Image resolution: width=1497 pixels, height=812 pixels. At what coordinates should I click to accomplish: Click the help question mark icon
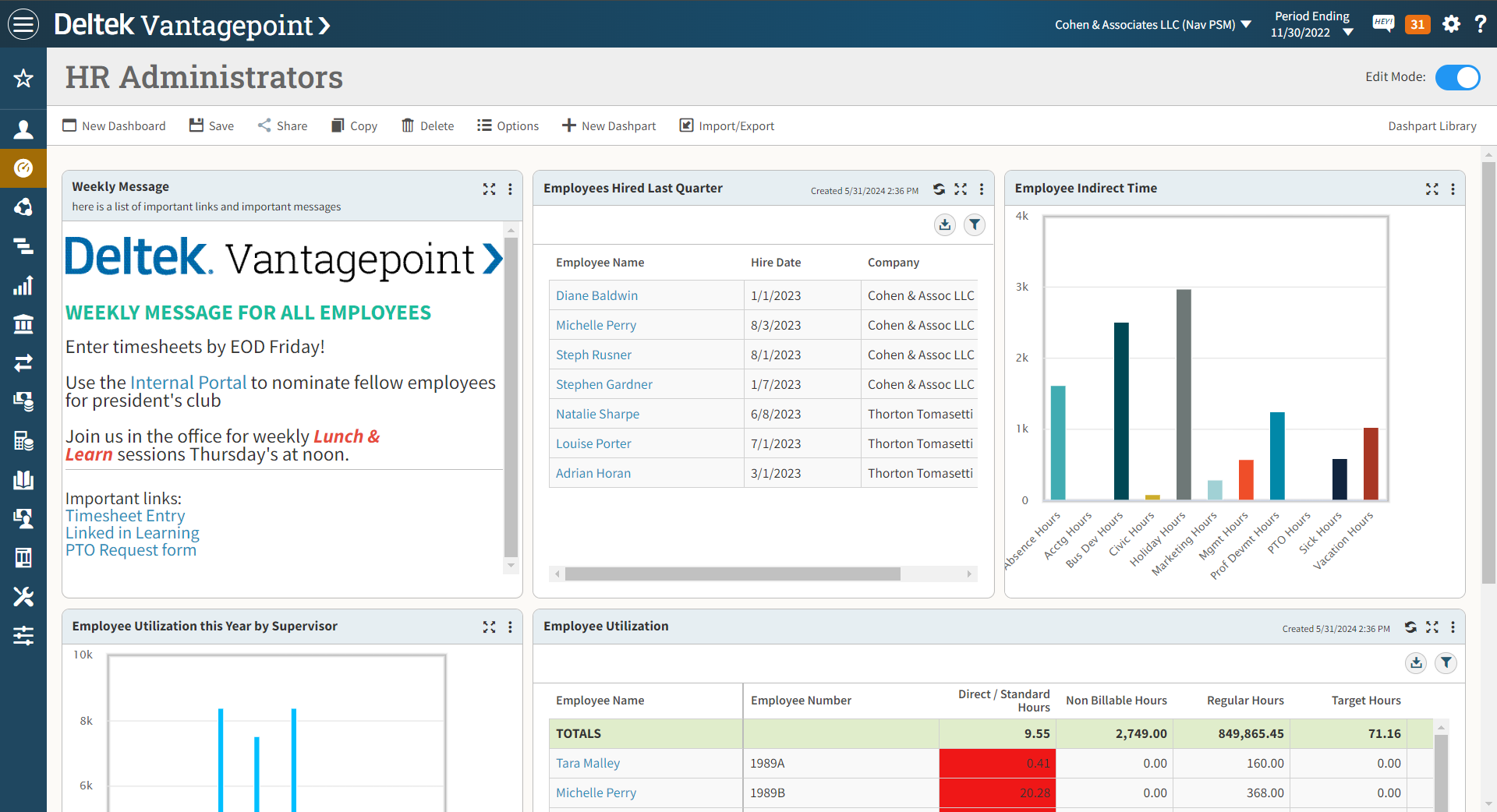click(1480, 24)
